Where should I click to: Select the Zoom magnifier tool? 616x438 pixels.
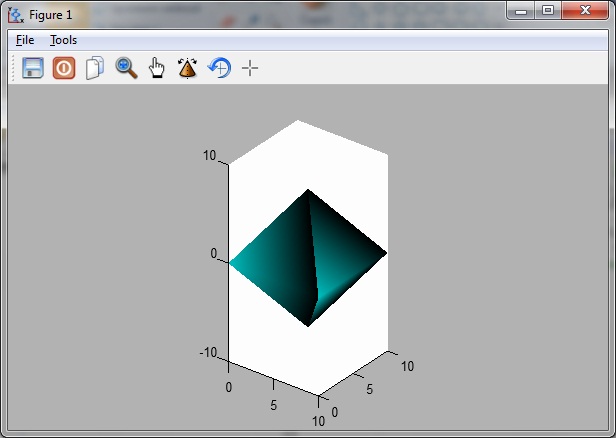pyautogui.click(x=126, y=68)
